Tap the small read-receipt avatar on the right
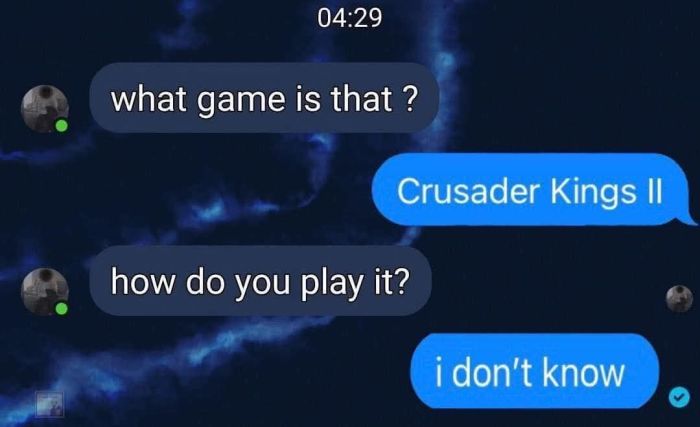700x427 pixels. click(x=679, y=298)
